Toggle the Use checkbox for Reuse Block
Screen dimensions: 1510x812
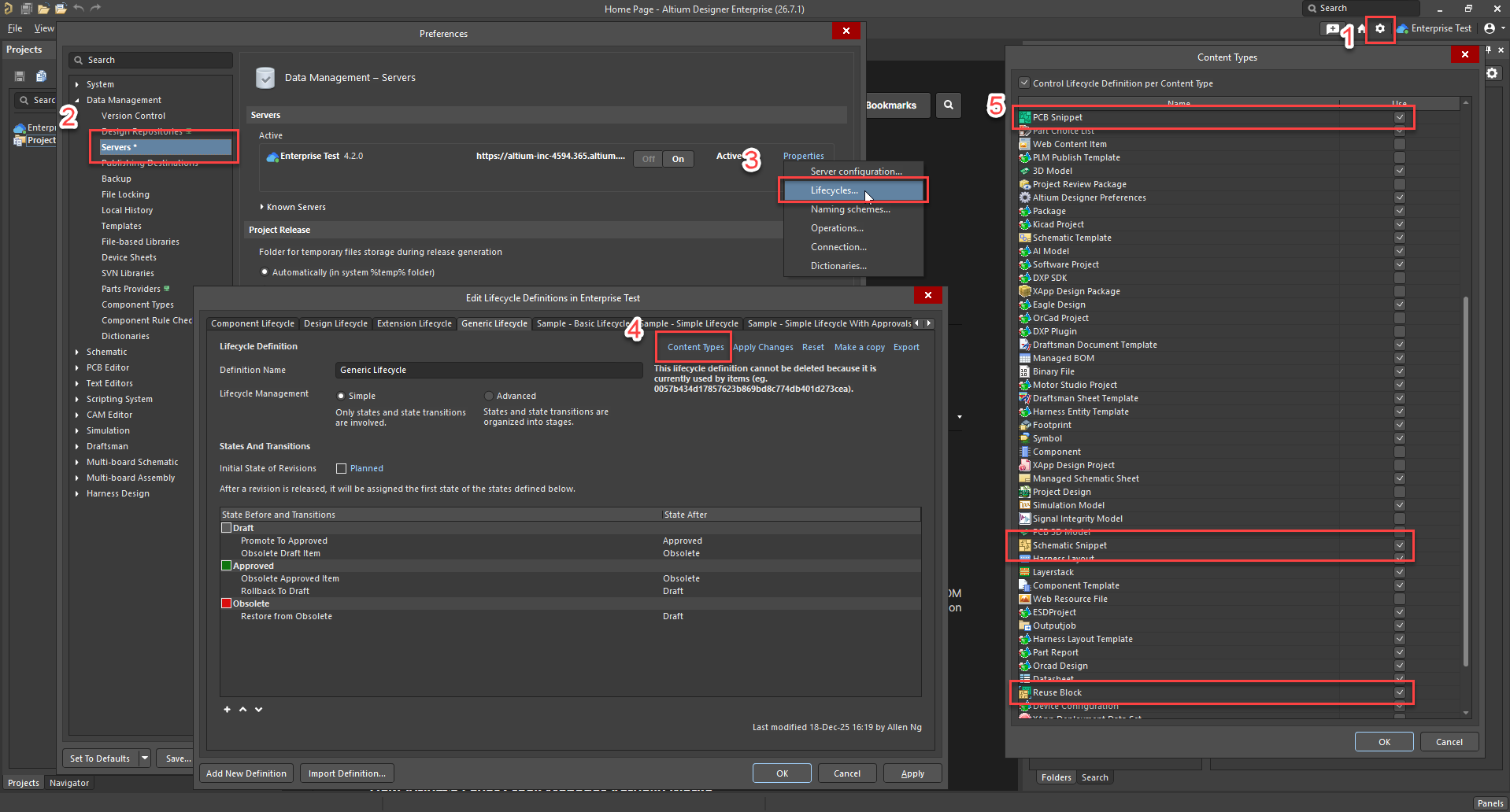[1400, 692]
